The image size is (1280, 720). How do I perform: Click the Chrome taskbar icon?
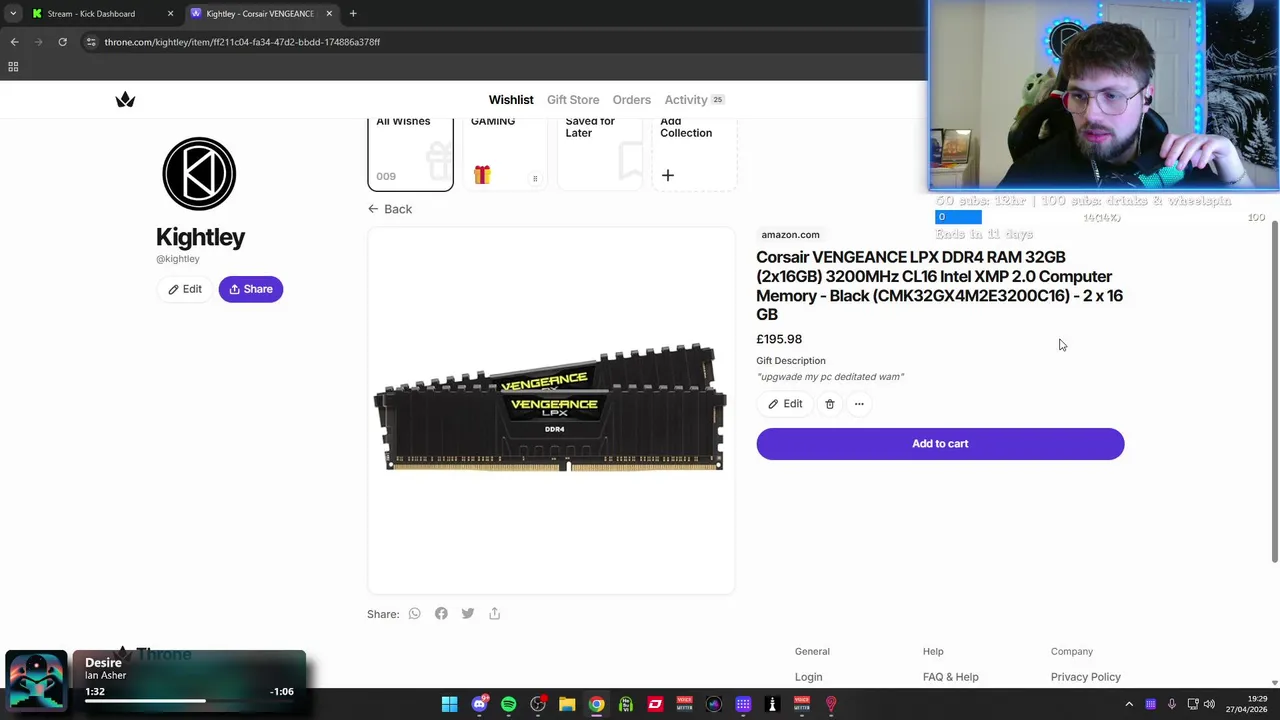pyautogui.click(x=596, y=705)
